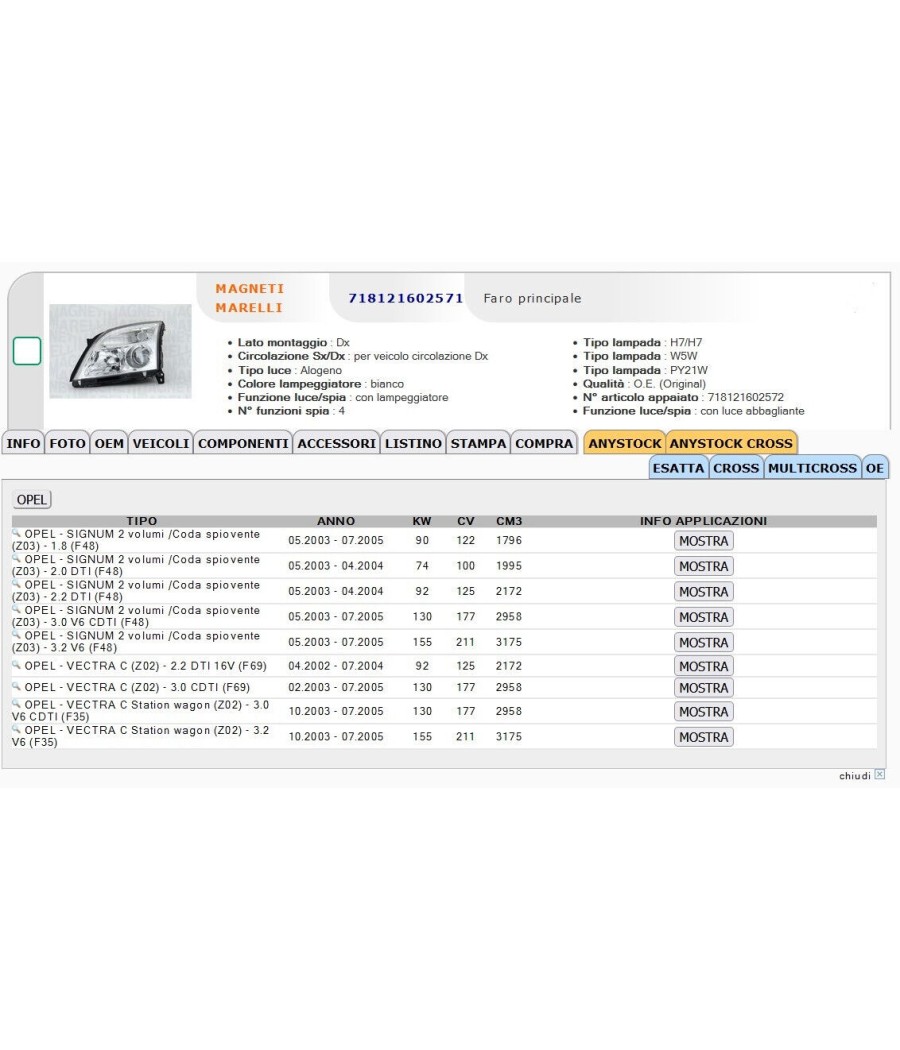Click MOSTRA for Signum 2.0 DTI (F48)
The image size is (900, 1050).
(703, 567)
